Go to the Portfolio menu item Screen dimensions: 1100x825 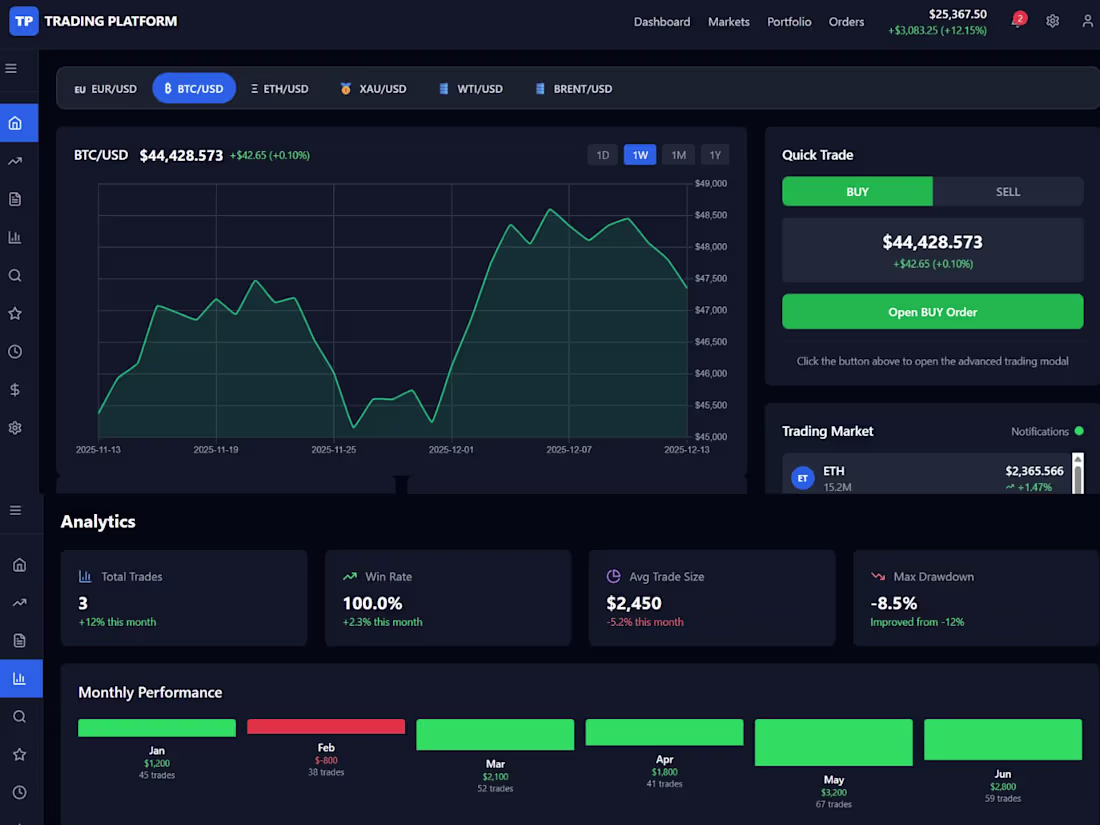pos(789,21)
